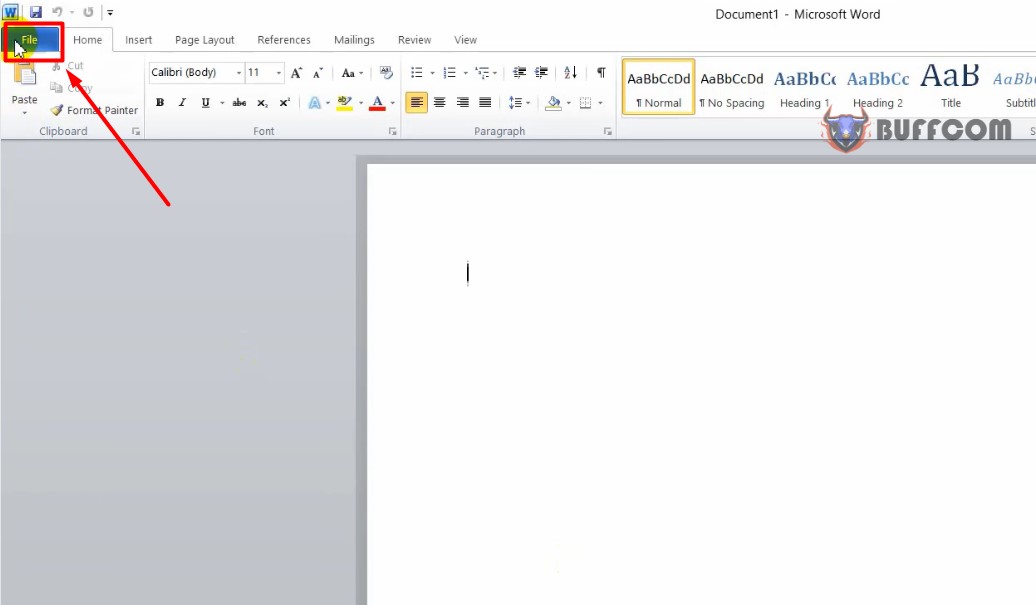Start a multilevel list
This screenshot has width=1036, height=605.
482,73
